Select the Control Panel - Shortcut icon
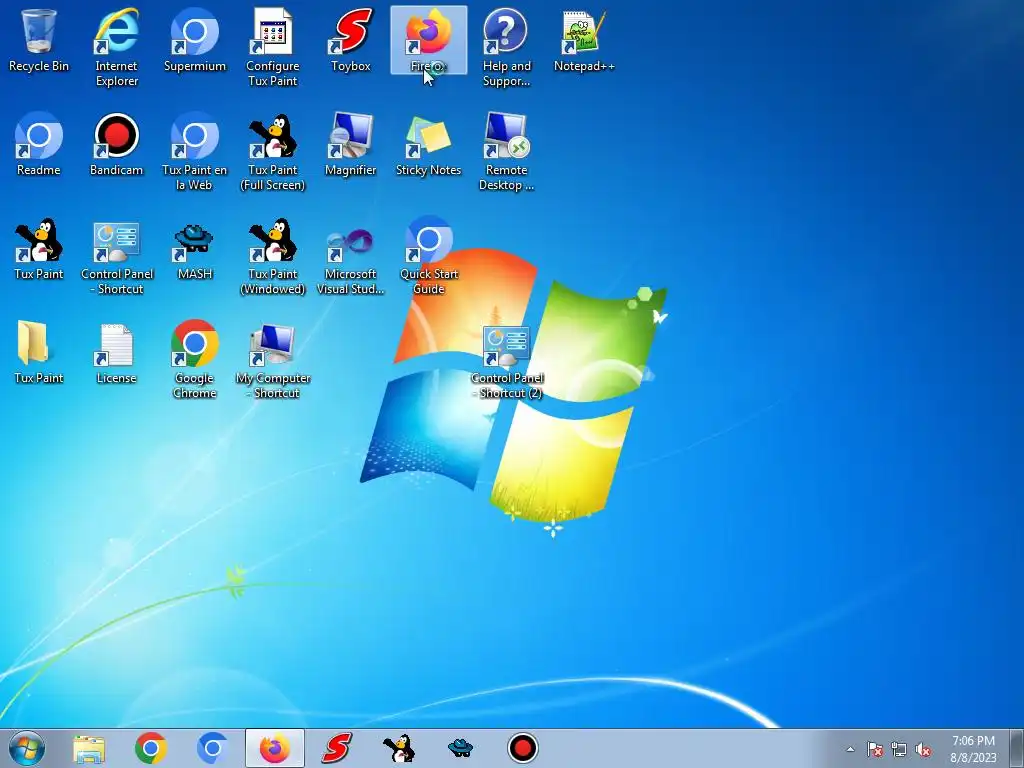Screen dimensions: 1024x768 pyautogui.click(x=116, y=256)
